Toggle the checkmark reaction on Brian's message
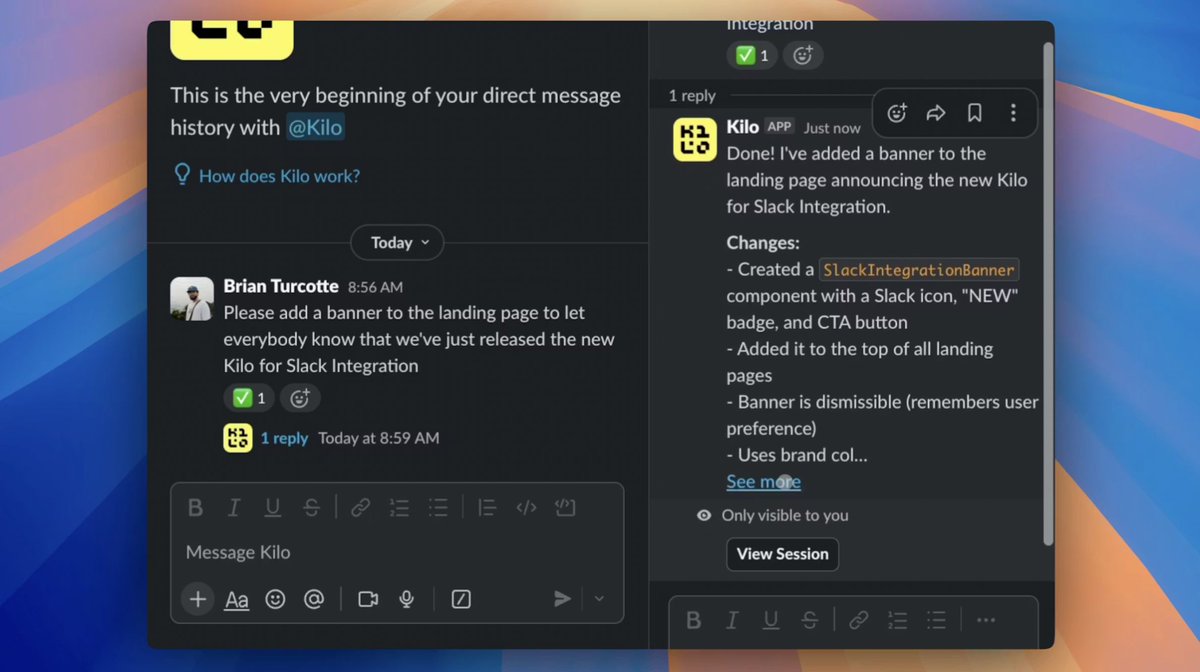This screenshot has width=1200, height=672. pyautogui.click(x=248, y=398)
